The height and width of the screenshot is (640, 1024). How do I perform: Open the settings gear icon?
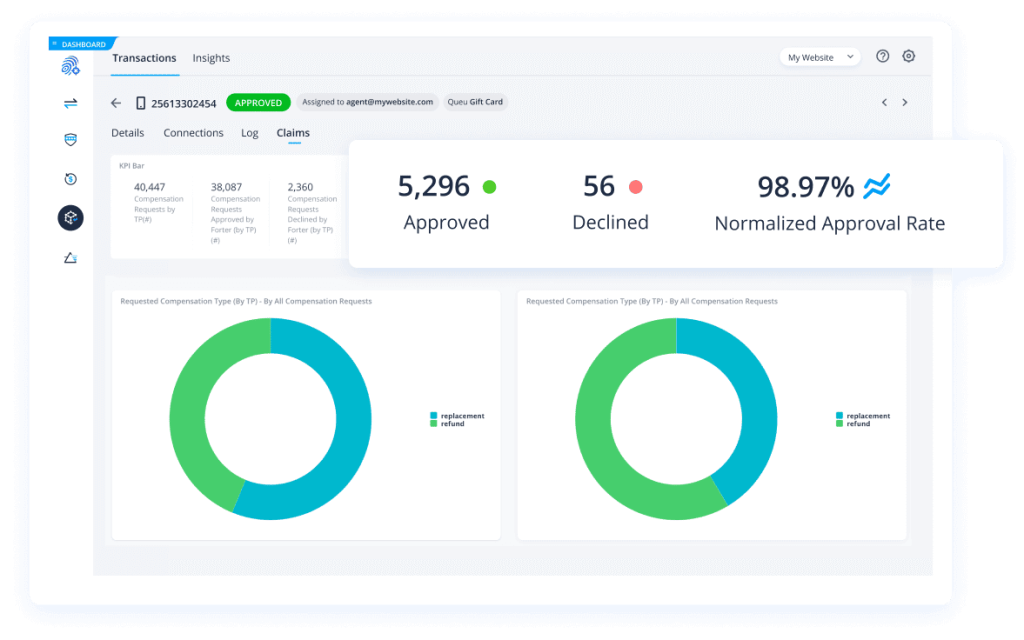(x=908, y=57)
